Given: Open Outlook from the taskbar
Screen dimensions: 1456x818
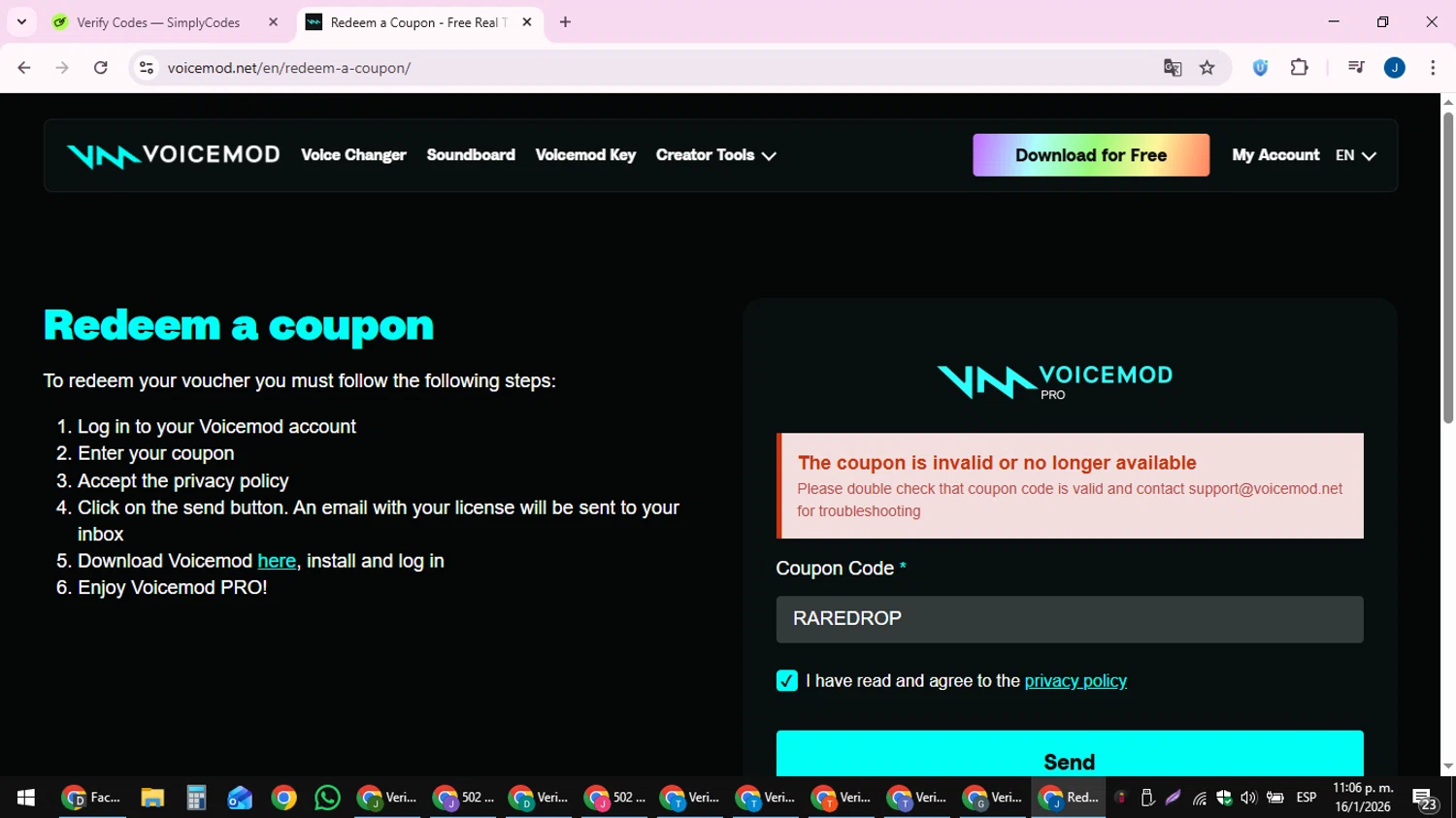Looking at the screenshot, I should click(240, 798).
